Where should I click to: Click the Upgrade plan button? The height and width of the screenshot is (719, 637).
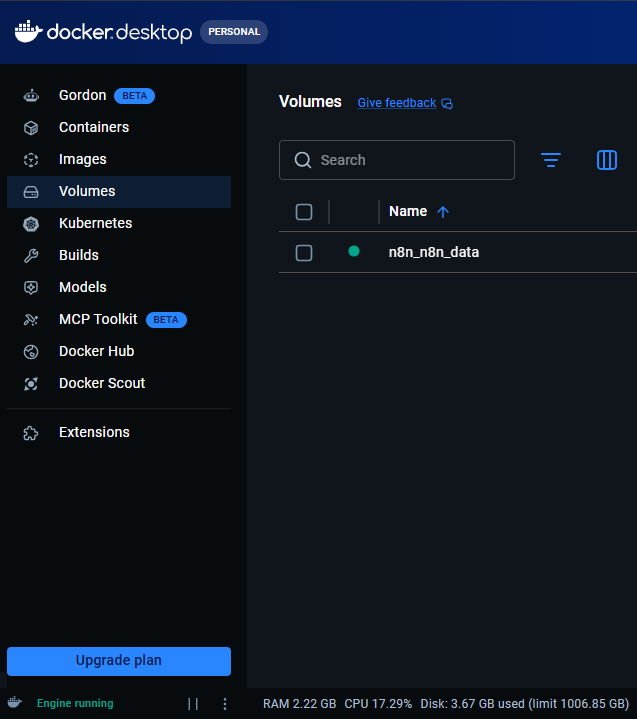119,661
